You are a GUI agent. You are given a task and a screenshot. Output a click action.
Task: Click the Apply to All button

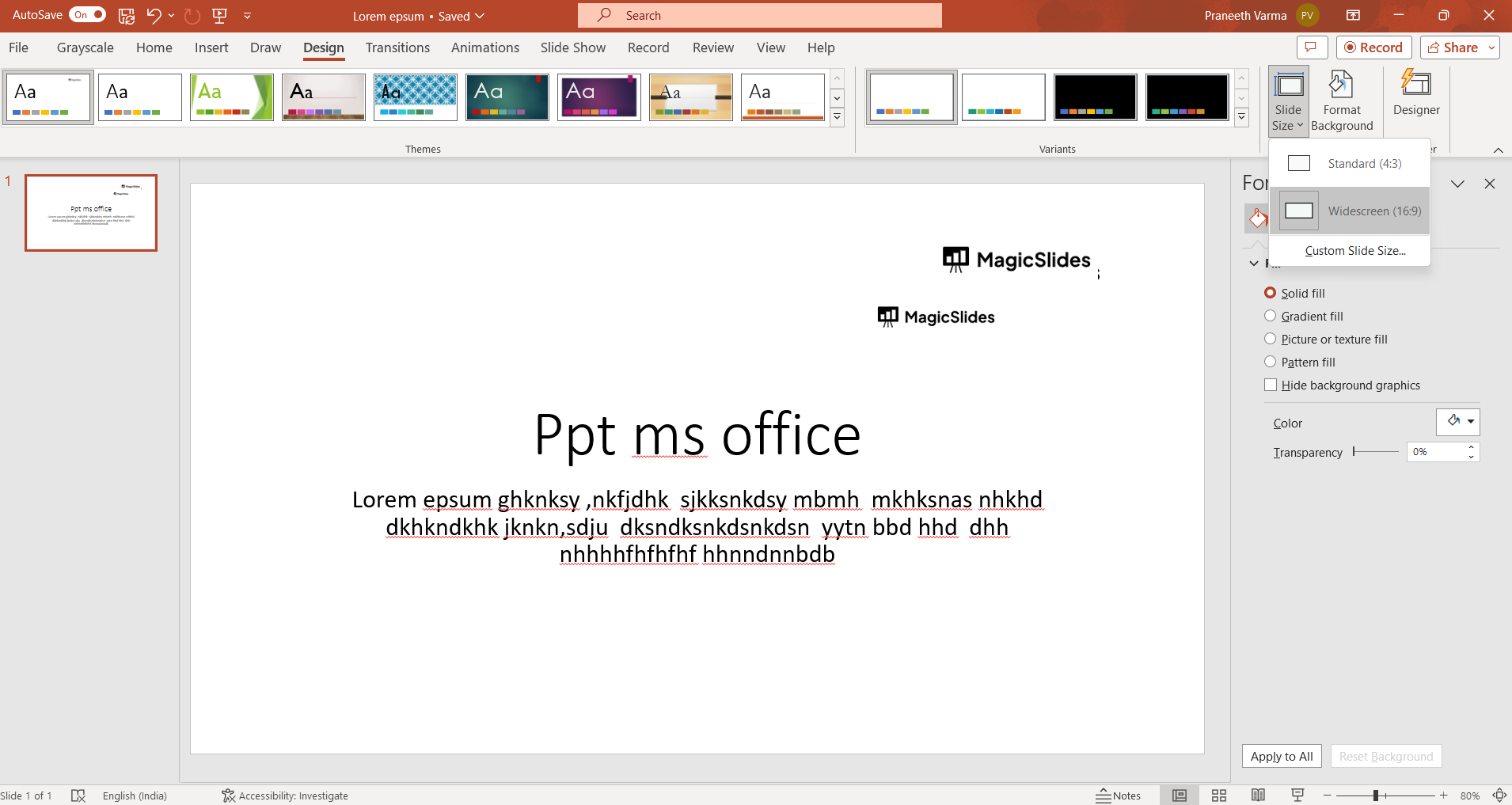tap(1281, 756)
